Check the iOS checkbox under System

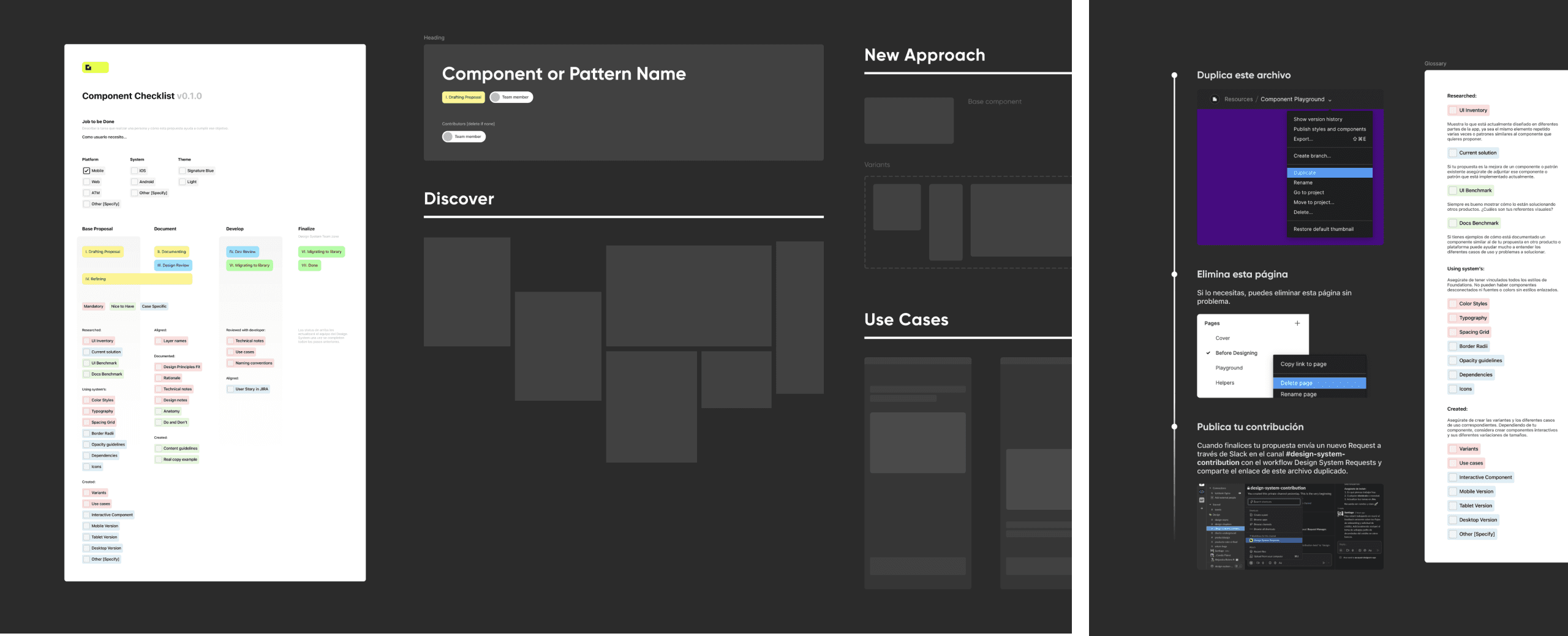tap(135, 171)
